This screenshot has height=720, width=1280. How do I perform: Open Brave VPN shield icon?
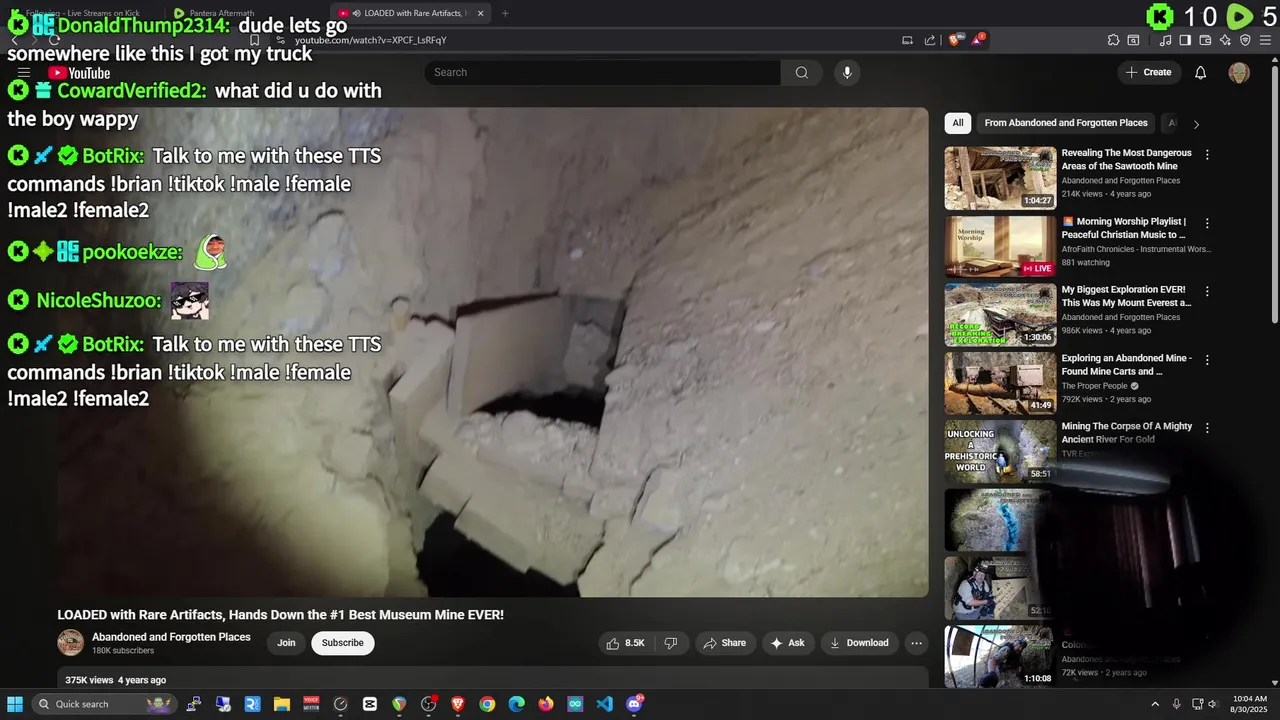pos(1245,40)
